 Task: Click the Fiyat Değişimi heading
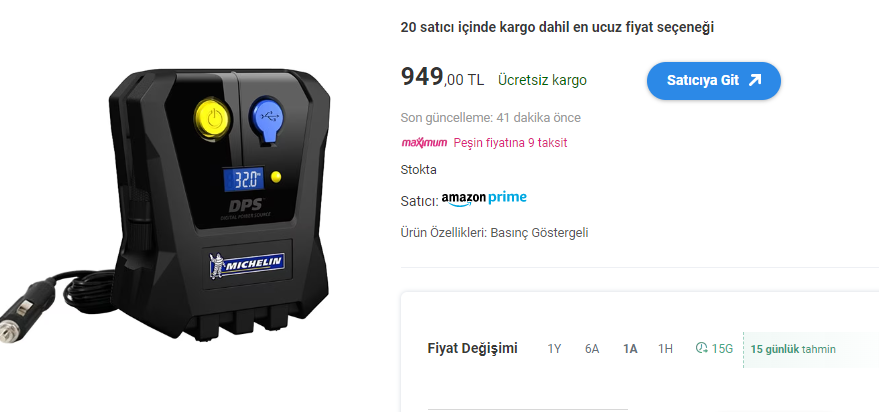tap(473, 348)
